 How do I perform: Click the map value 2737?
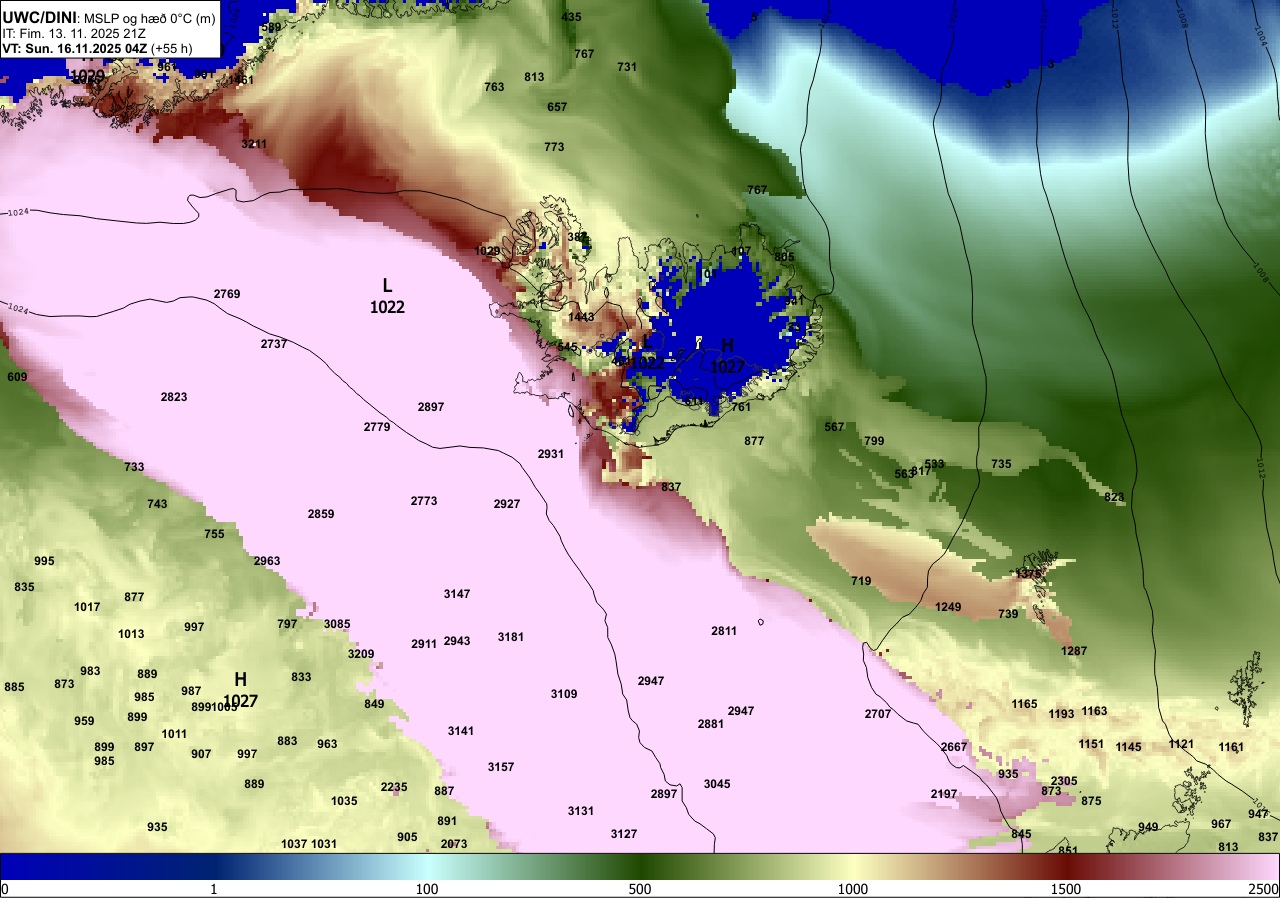[274, 344]
